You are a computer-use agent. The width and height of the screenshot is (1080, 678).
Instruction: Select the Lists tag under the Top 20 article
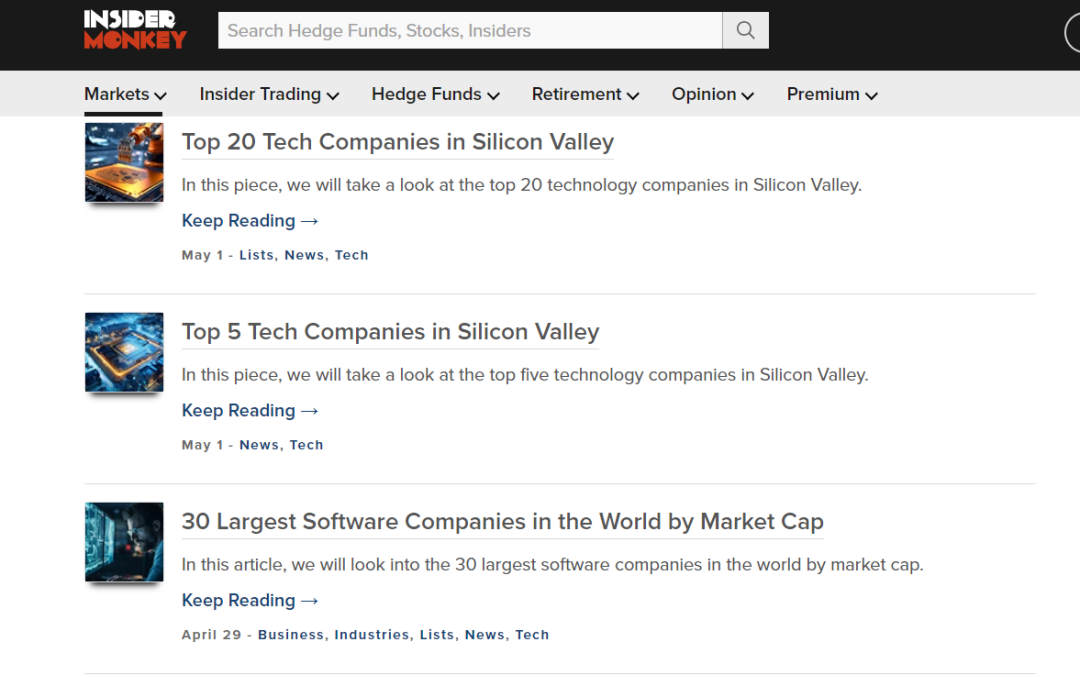(x=256, y=255)
